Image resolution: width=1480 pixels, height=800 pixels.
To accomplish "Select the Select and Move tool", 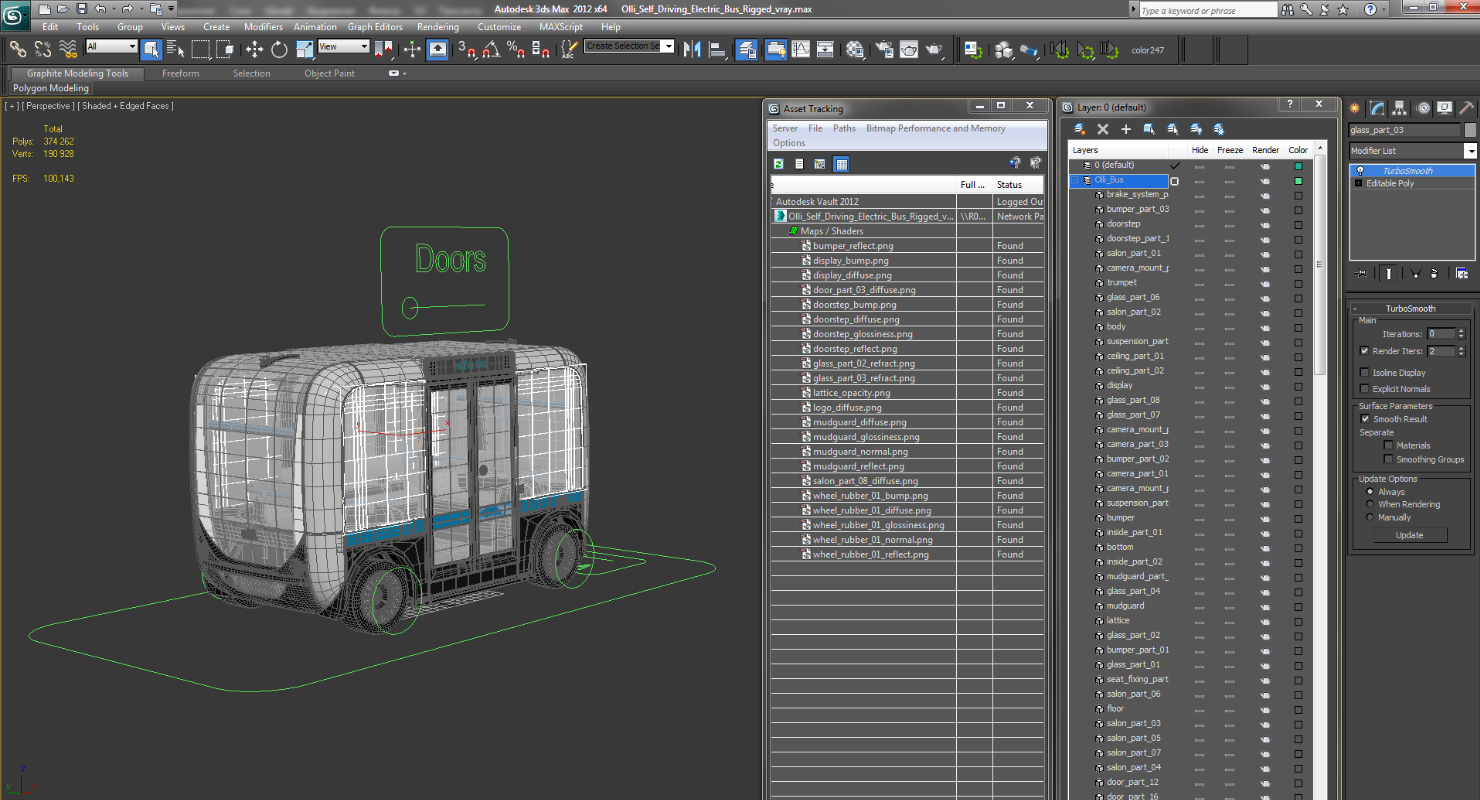I will [x=254, y=49].
